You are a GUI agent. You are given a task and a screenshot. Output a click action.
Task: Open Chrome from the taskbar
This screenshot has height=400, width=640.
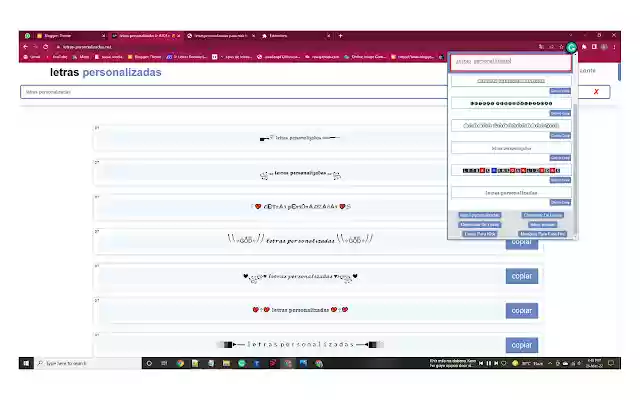pyautogui.click(x=180, y=363)
